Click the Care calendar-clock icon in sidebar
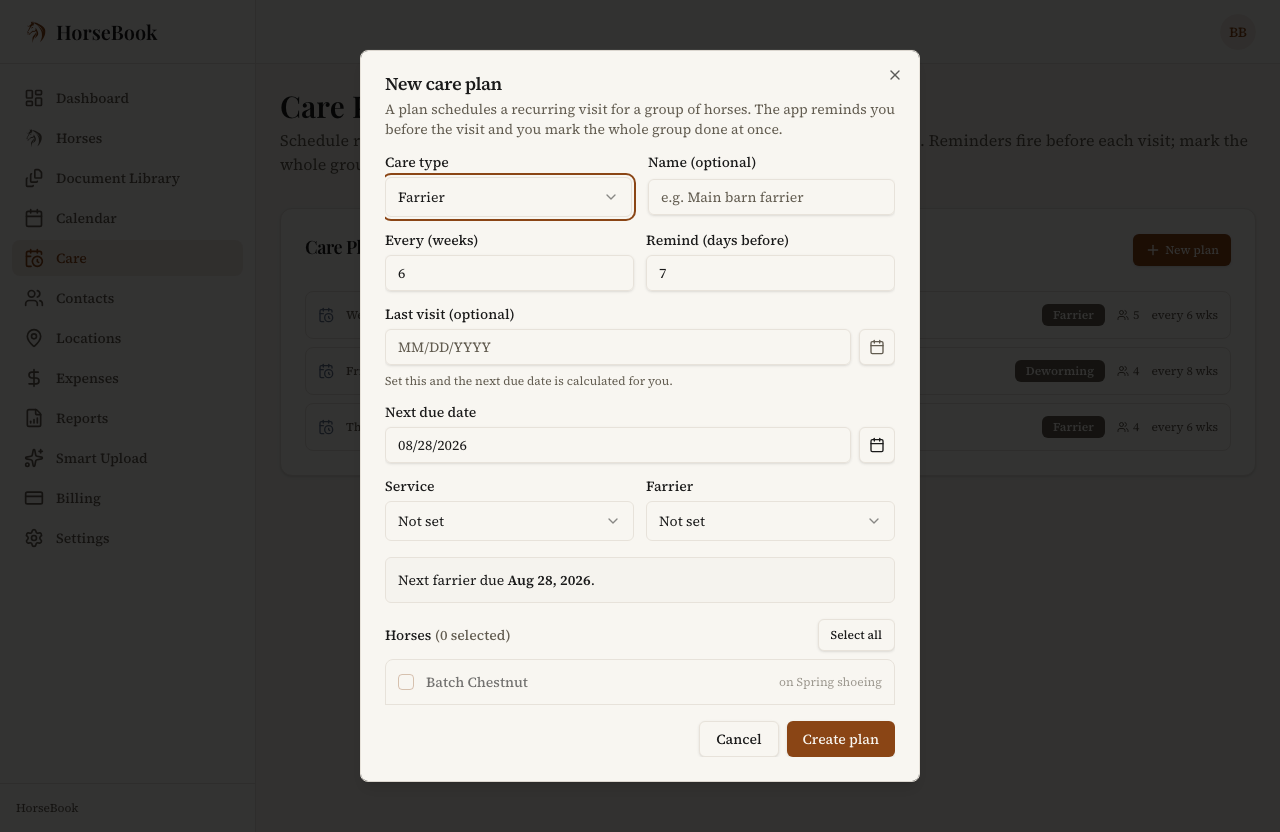This screenshot has width=1280, height=832. click(34, 258)
